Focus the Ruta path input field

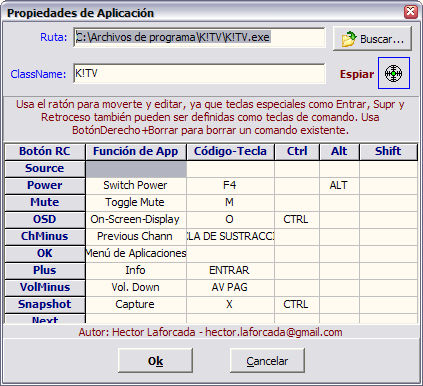pos(199,37)
